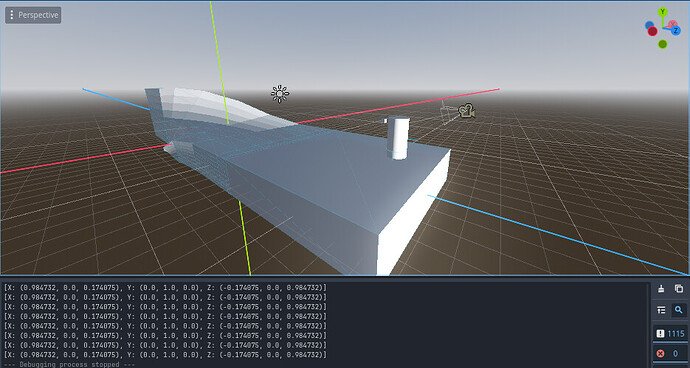The width and height of the screenshot is (690, 368).
Task: Click the dark blue negative Z axis handle
Action: pos(649,25)
